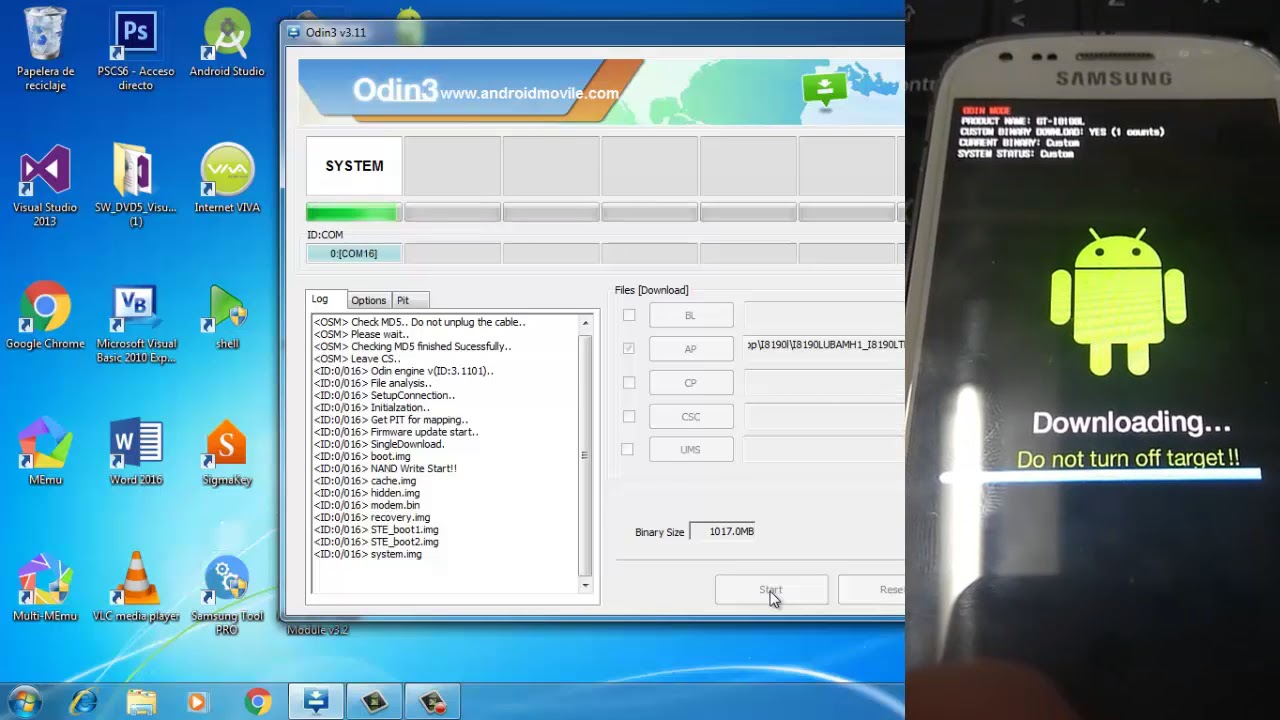
Task: Select the SigmaKey desktop icon
Action: click(227, 452)
